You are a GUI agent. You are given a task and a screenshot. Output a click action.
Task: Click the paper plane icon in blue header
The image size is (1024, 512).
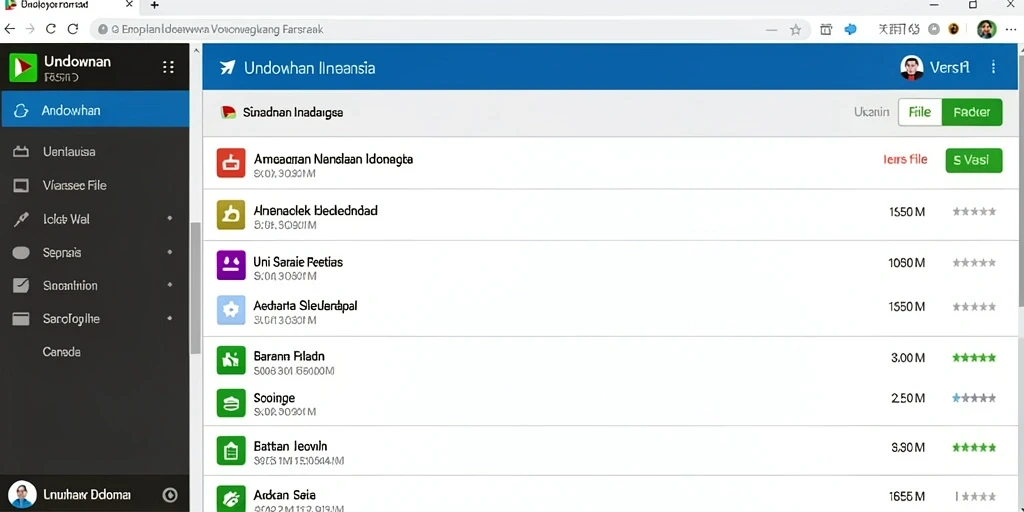coord(227,67)
